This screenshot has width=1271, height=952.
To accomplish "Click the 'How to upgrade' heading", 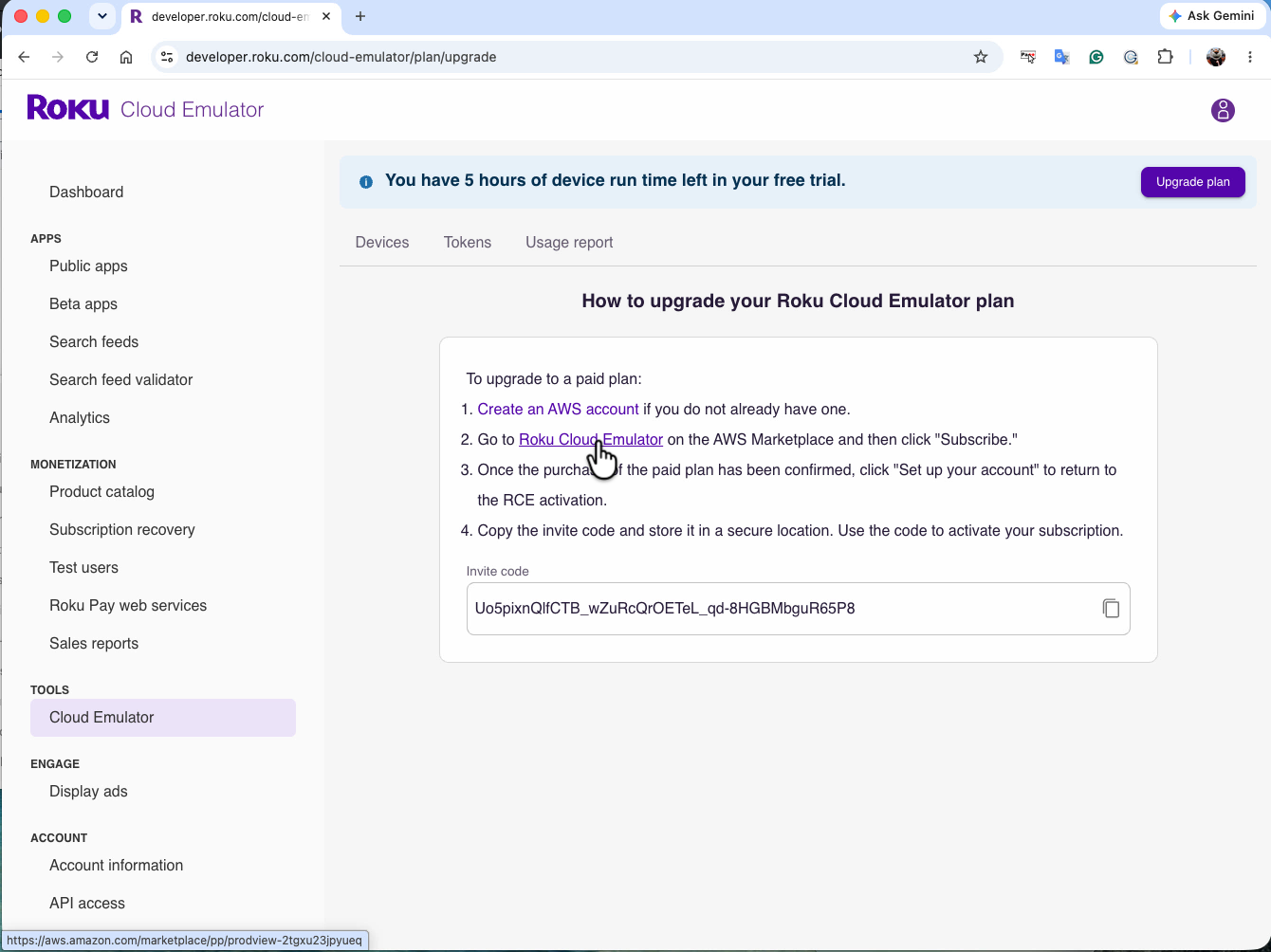I will tap(798, 301).
